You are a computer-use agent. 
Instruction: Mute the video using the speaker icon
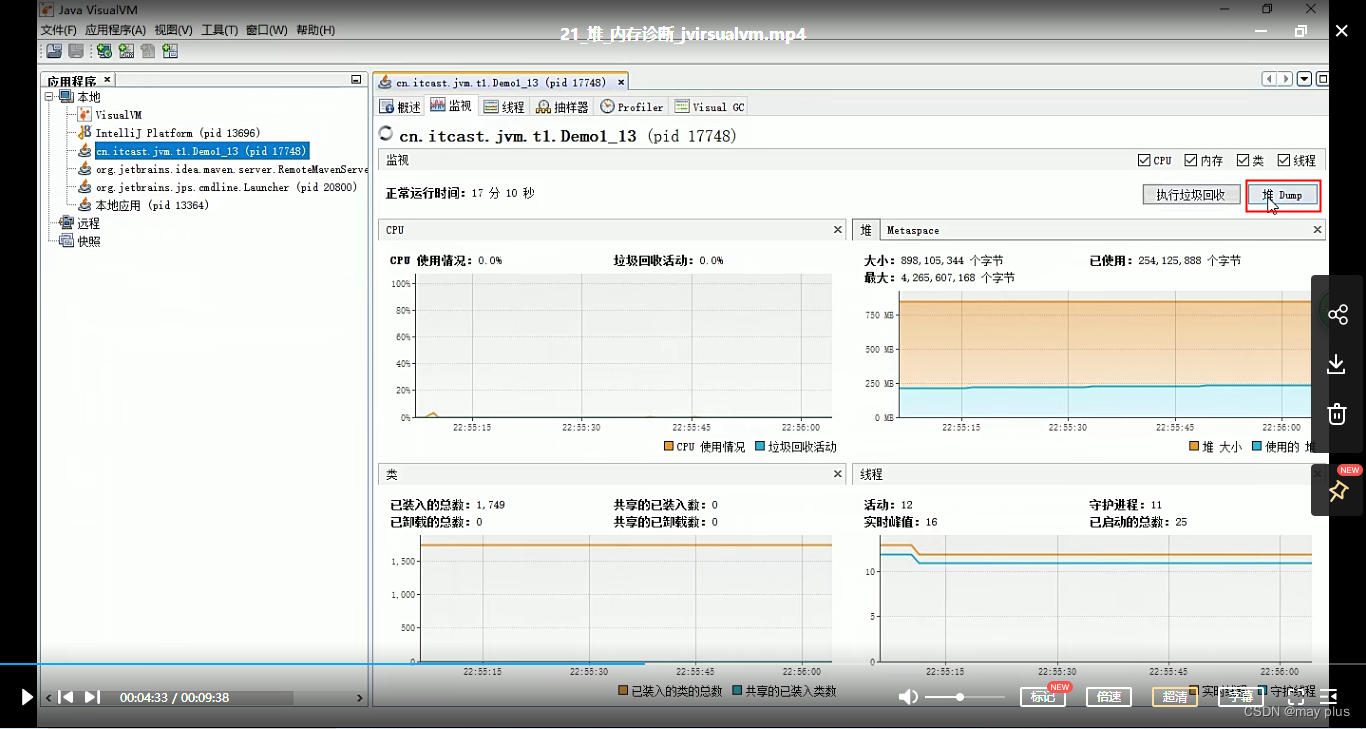[x=908, y=697]
